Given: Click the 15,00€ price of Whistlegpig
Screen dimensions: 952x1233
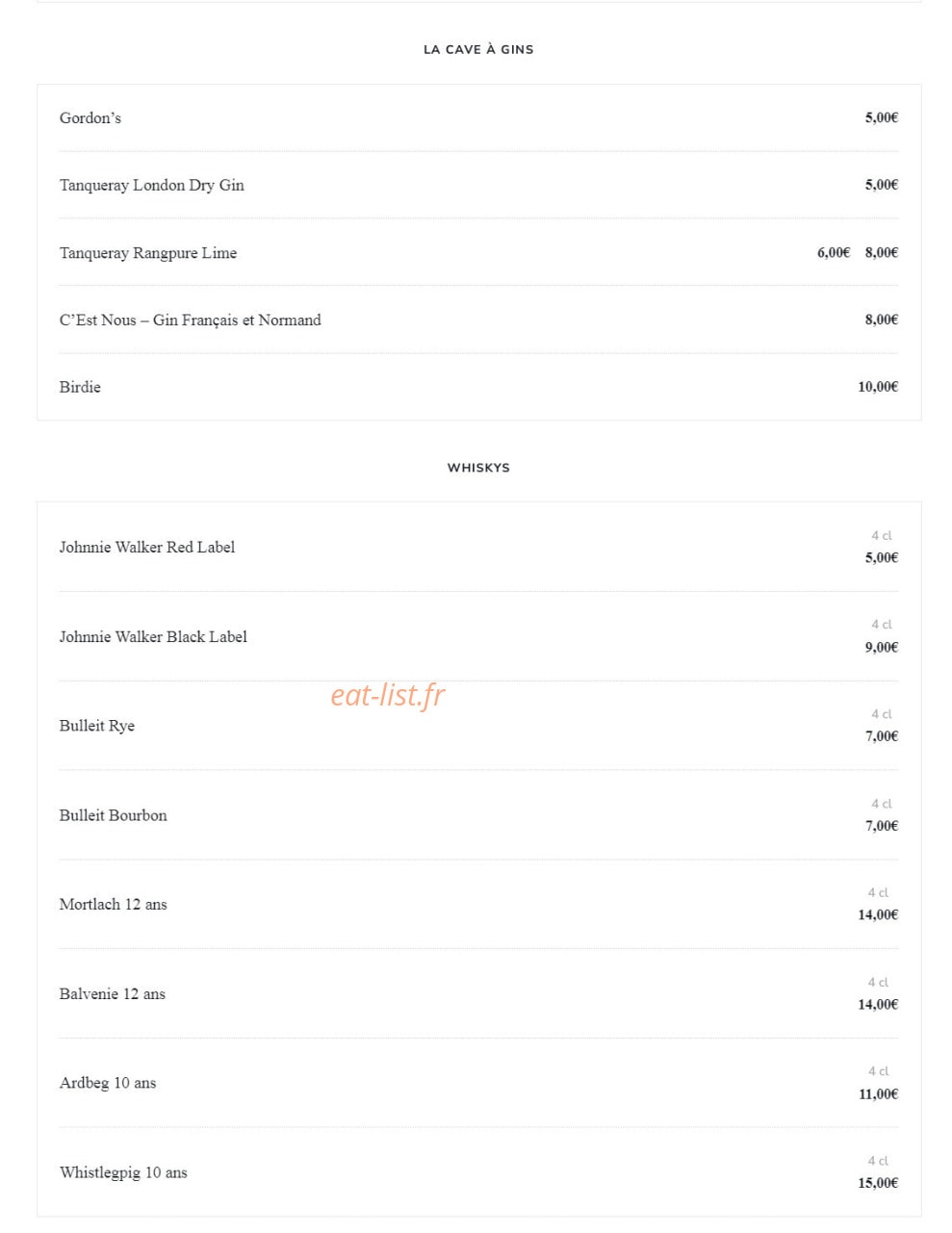Looking at the screenshot, I should [x=878, y=1183].
